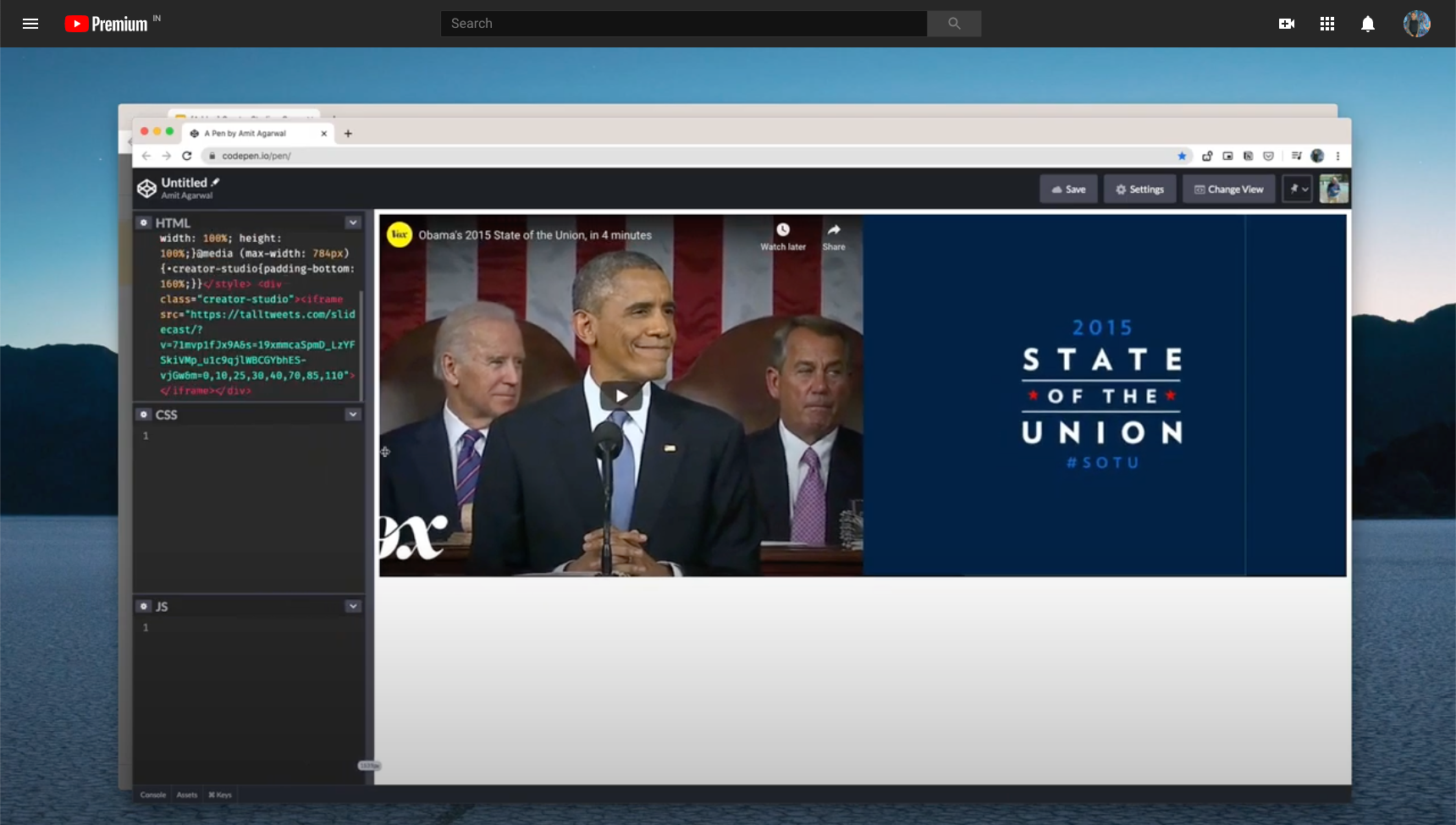Image resolution: width=1456 pixels, height=825 pixels.
Task: Open the Console panel
Action: tap(153, 795)
